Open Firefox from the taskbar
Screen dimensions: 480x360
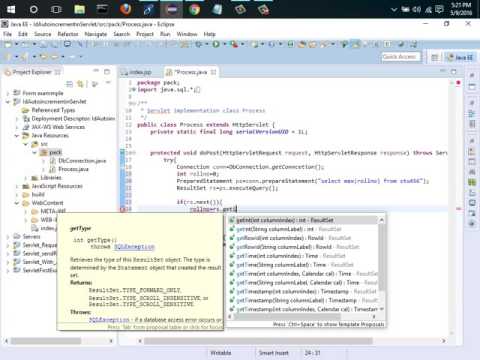126,9
